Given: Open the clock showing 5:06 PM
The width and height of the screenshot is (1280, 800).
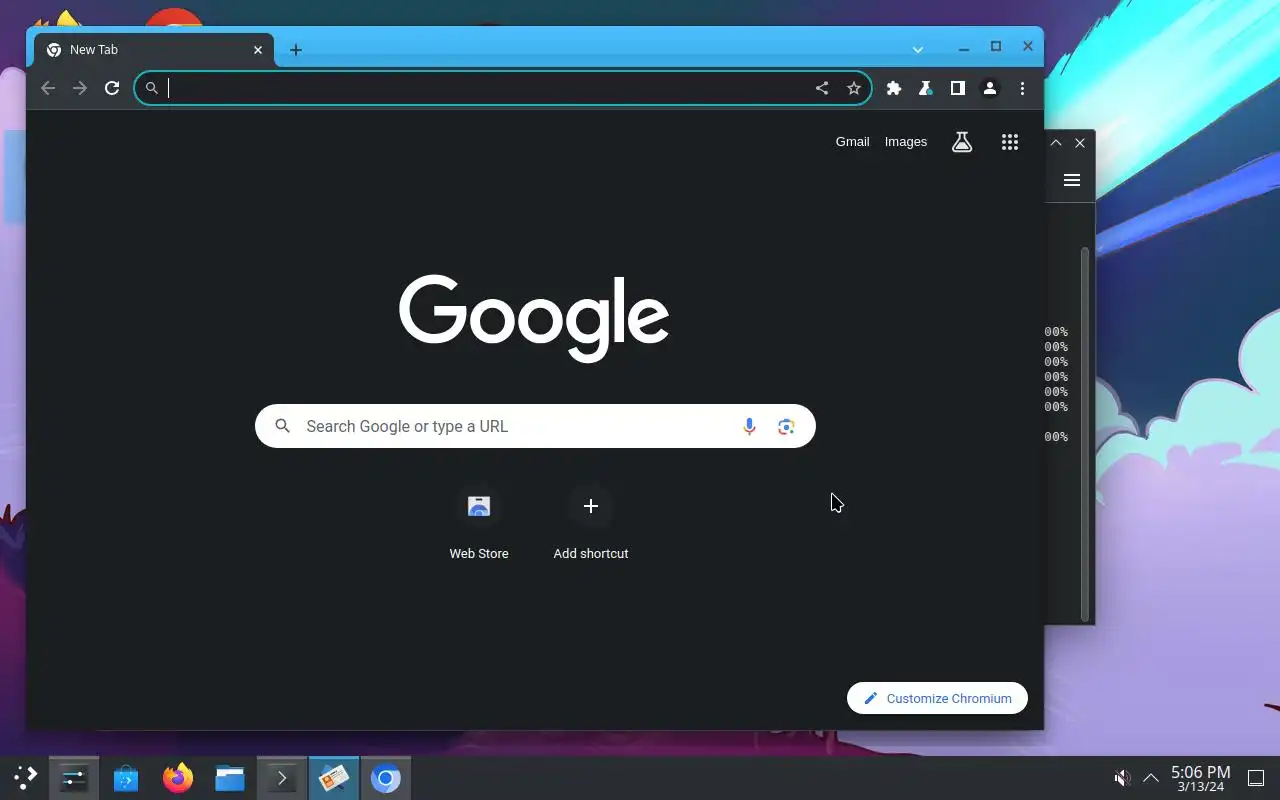Looking at the screenshot, I should click(1200, 778).
